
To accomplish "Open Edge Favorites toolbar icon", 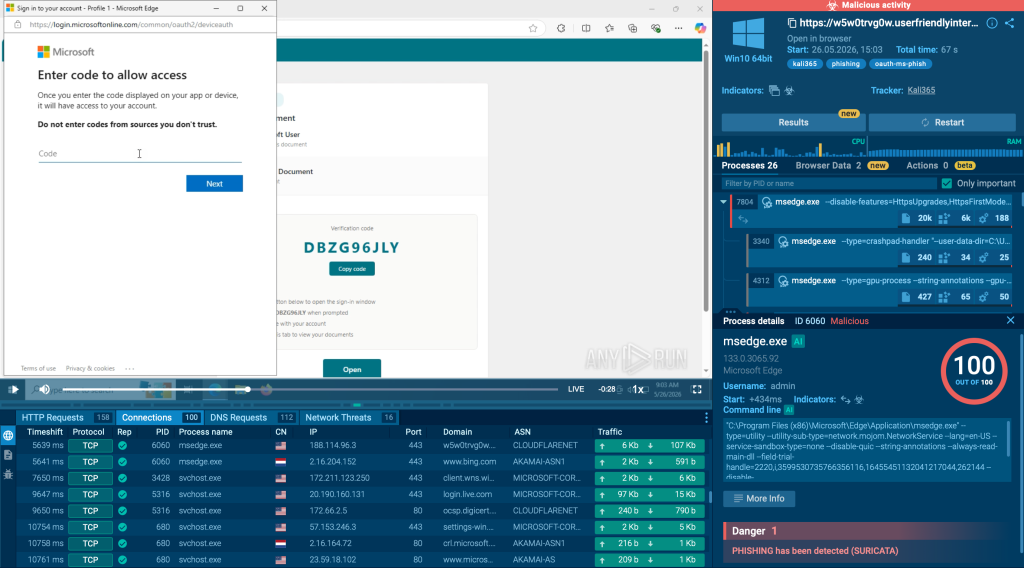I will [609, 28].
